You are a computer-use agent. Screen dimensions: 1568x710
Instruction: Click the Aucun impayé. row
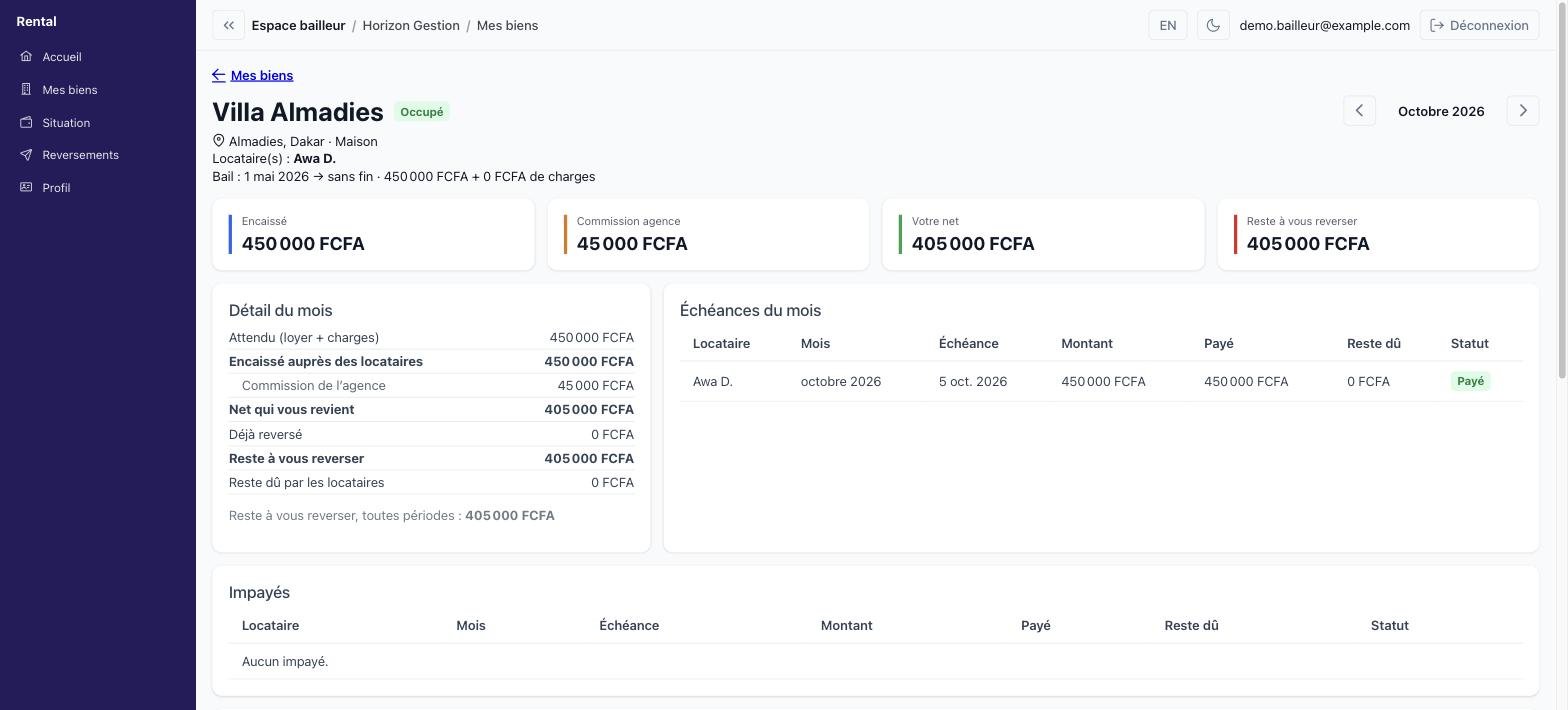tap(876, 661)
